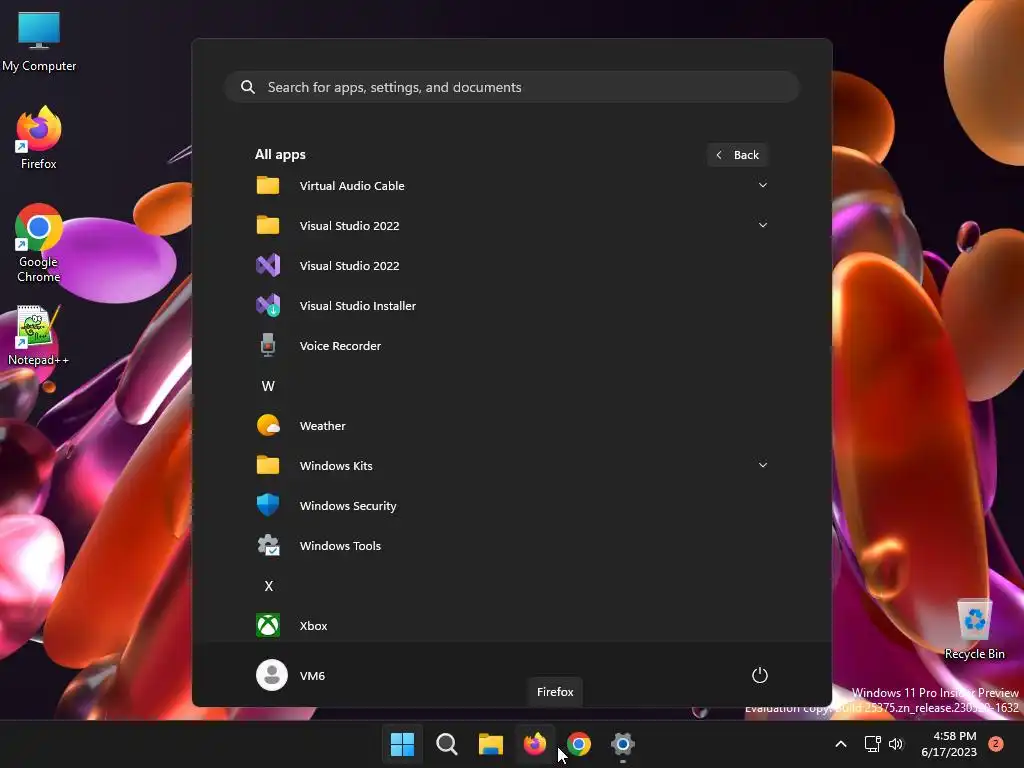Launch the Xbox app icon

point(268,625)
